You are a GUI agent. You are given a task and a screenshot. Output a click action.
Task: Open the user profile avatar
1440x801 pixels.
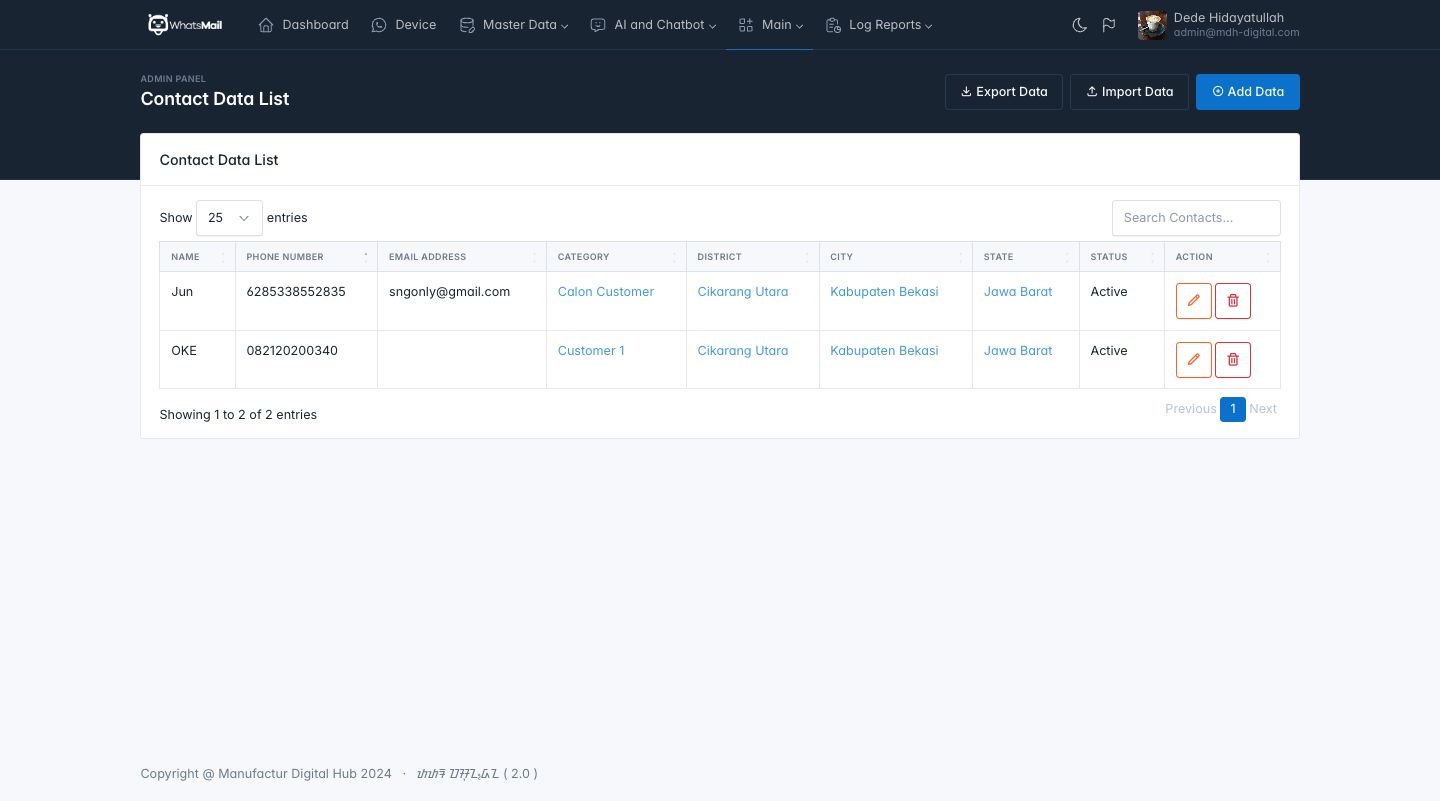coord(1152,25)
